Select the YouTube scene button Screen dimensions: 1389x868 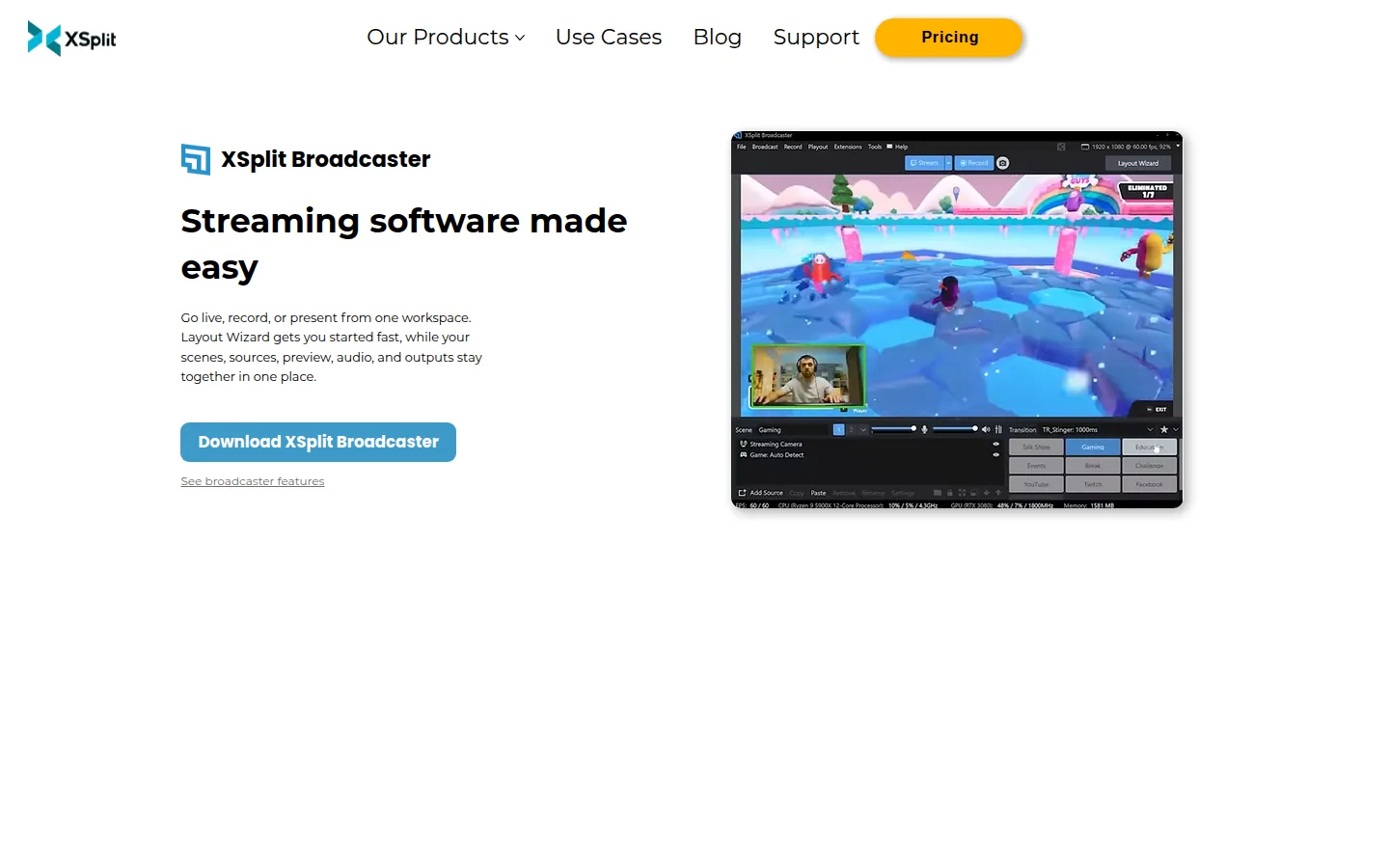[1036, 484]
